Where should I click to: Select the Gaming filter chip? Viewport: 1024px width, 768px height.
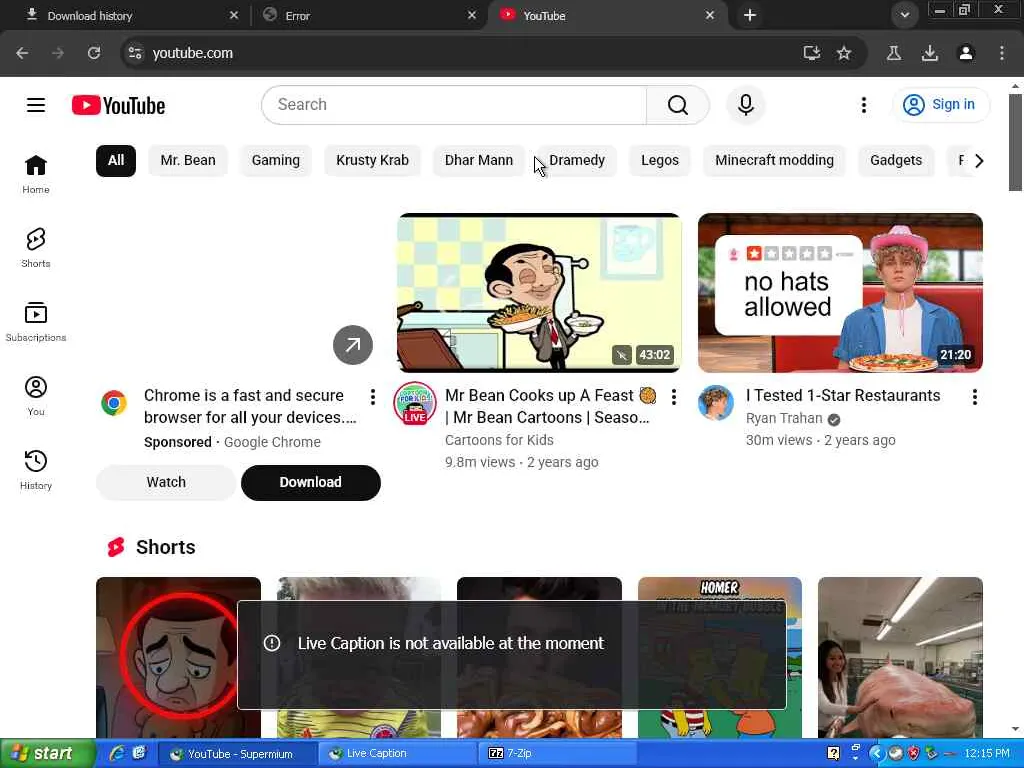(x=276, y=161)
